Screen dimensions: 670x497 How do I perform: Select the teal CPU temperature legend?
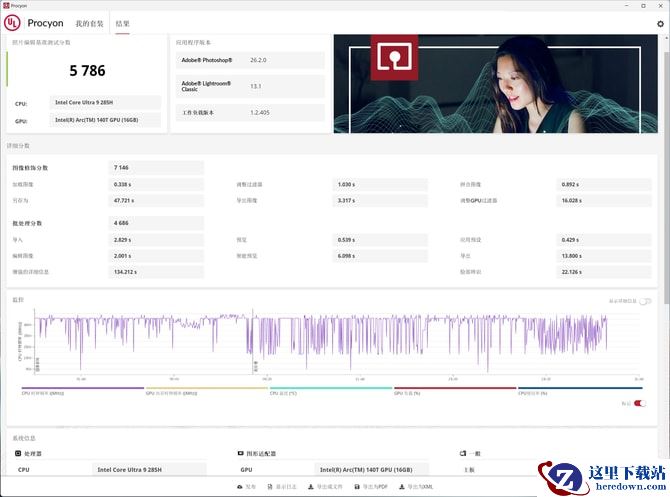[x=331, y=391]
